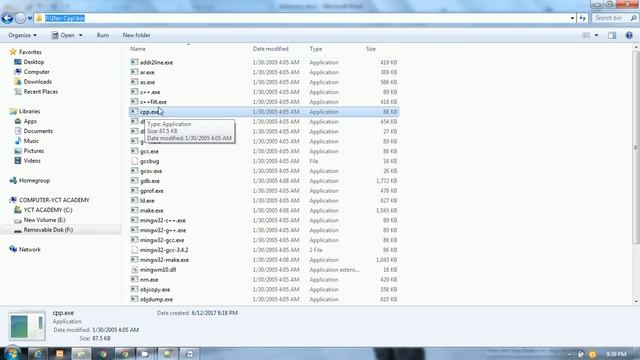640x360 pixels.
Task: Open recent locations dropdown beside Forward arrow
Action: click(30, 18)
